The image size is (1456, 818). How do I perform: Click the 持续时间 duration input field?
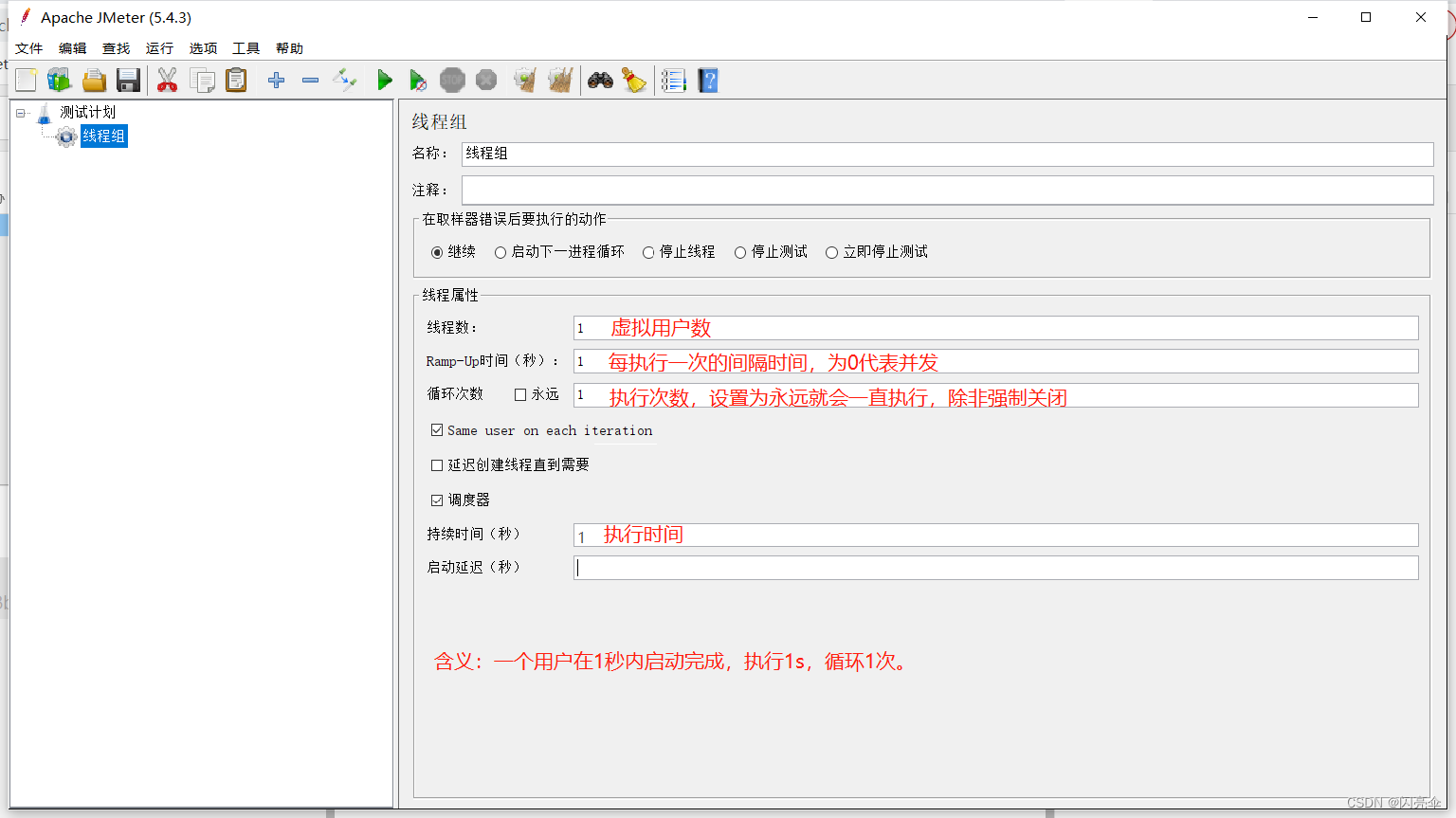(x=995, y=536)
